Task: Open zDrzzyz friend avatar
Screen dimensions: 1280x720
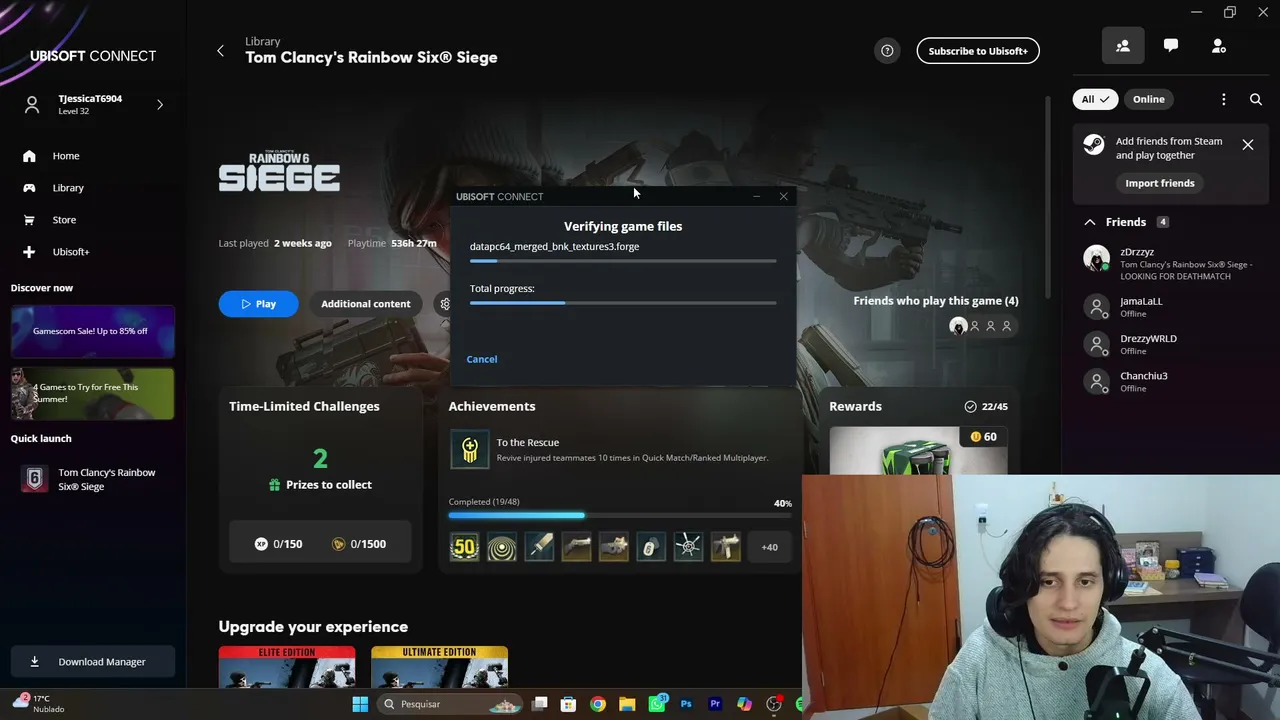Action: point(1097,258)
